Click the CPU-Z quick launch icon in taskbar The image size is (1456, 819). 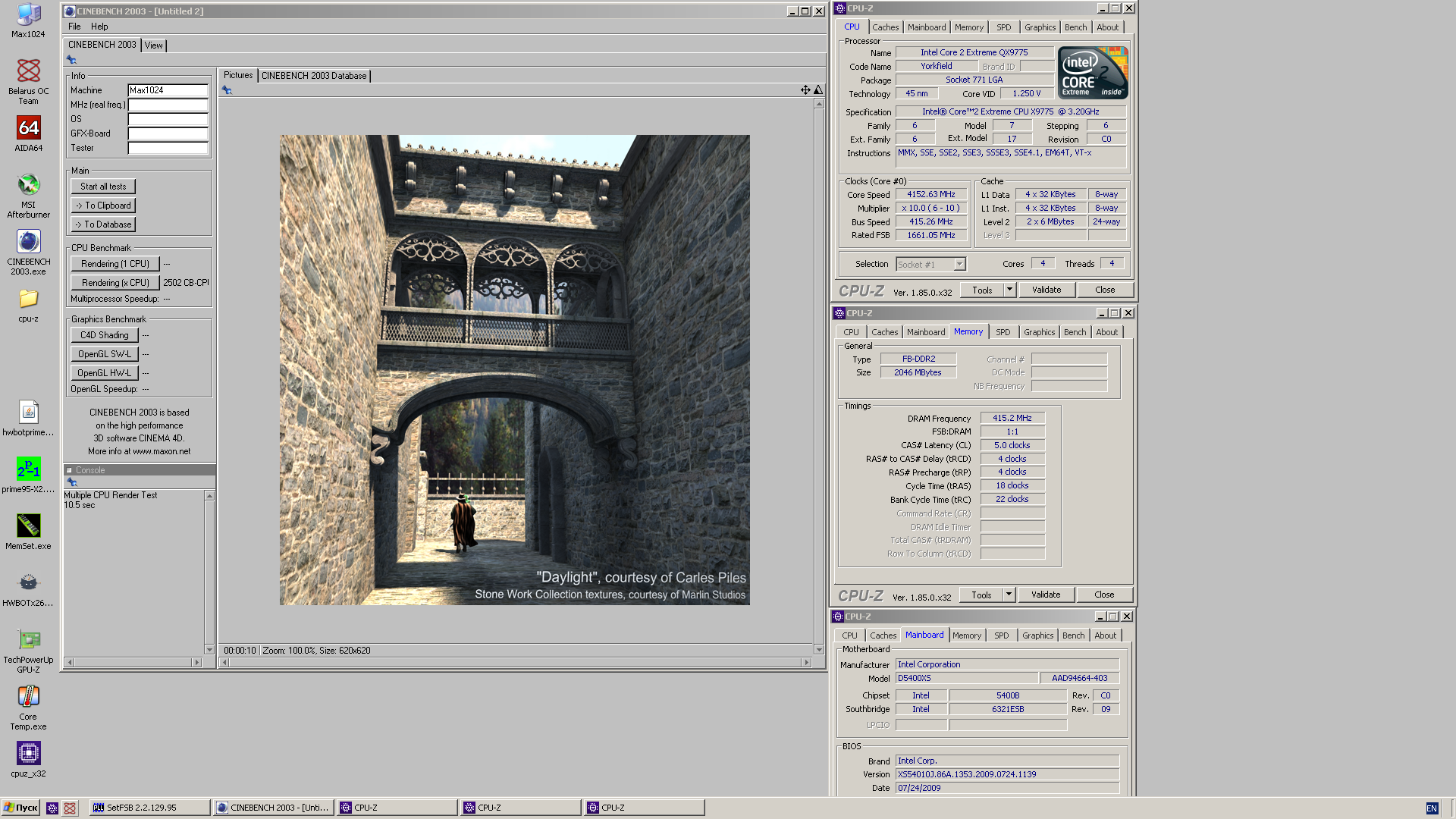pos(52,808)
